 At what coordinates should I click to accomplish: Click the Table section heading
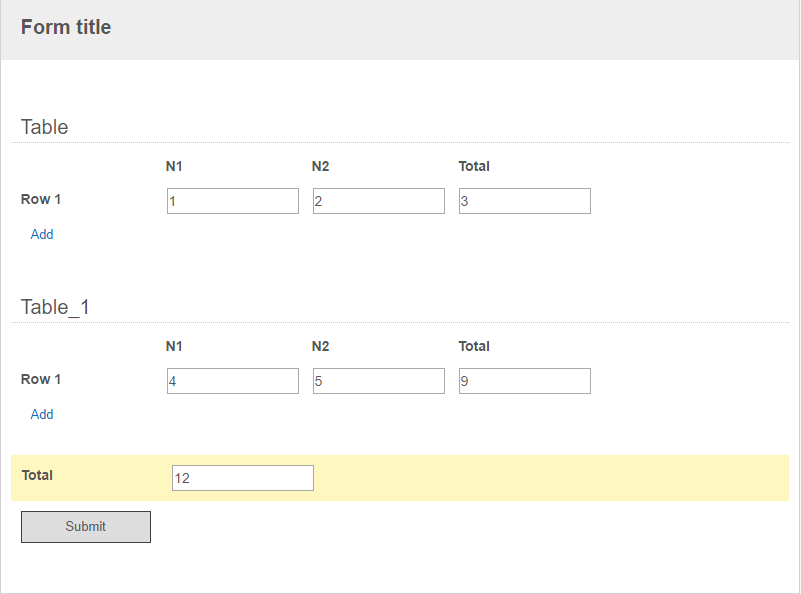[x=44, y=127]
